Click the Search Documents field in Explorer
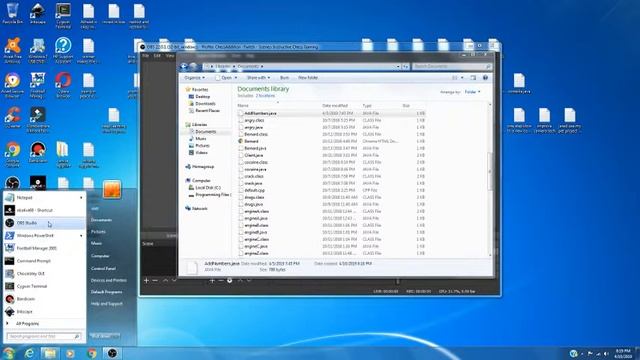 tap(451, 66)
